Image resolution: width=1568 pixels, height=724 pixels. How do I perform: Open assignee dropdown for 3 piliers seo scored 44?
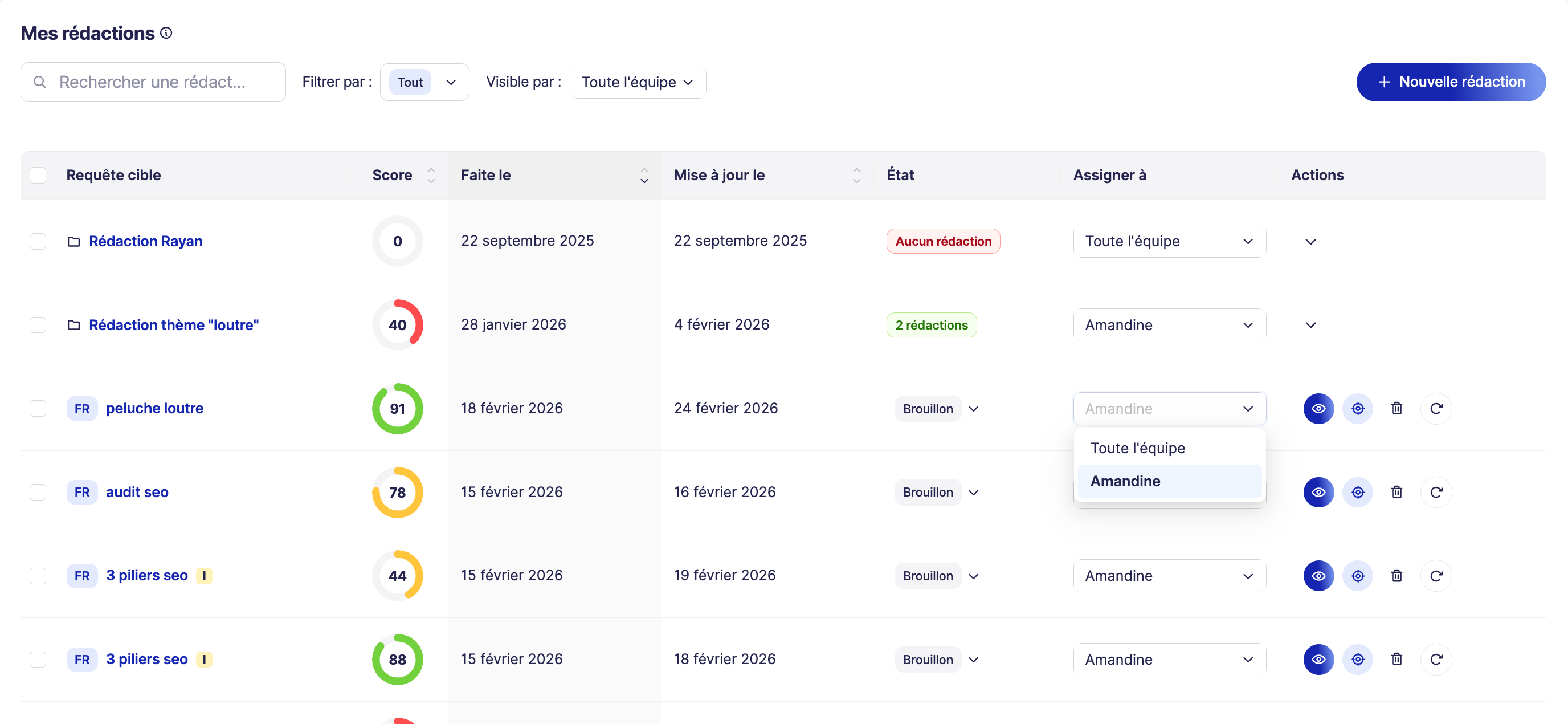[x=1169, y=576]
